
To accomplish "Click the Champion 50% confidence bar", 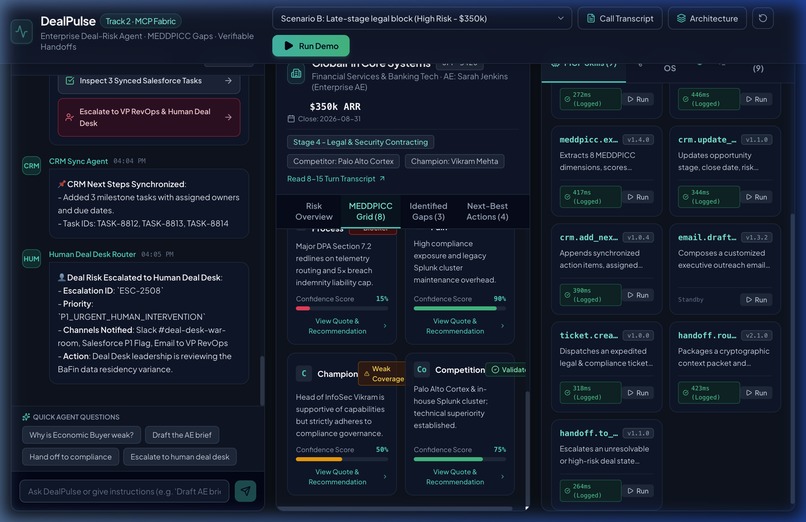I will pos(342,459).
